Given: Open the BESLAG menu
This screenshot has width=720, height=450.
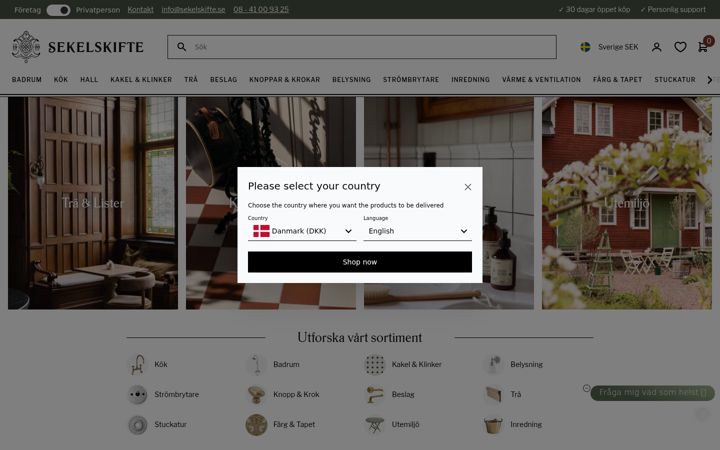Looking at the screenshot, I should pyautogui.click(x=224, y=79).
